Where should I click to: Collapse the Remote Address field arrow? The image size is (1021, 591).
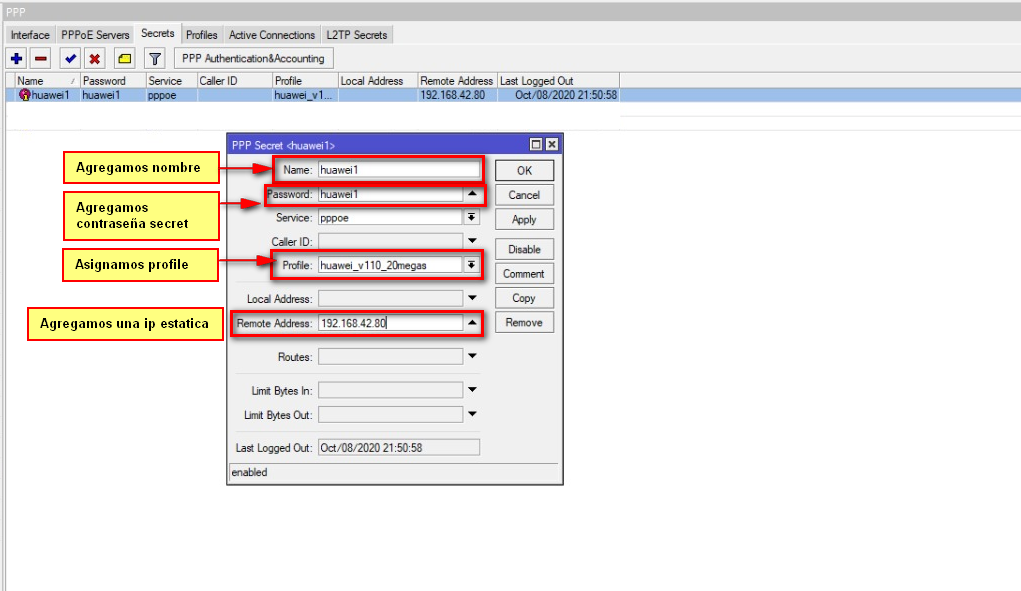point(472,323)
